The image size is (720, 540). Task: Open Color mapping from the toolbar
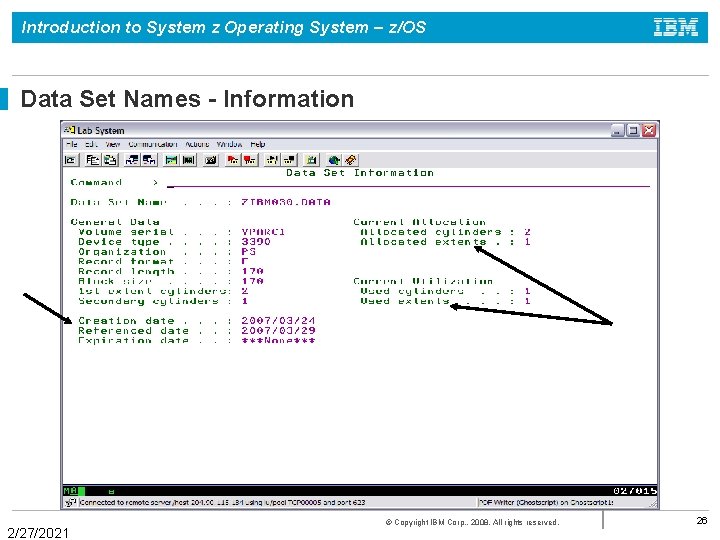(189, 160)
